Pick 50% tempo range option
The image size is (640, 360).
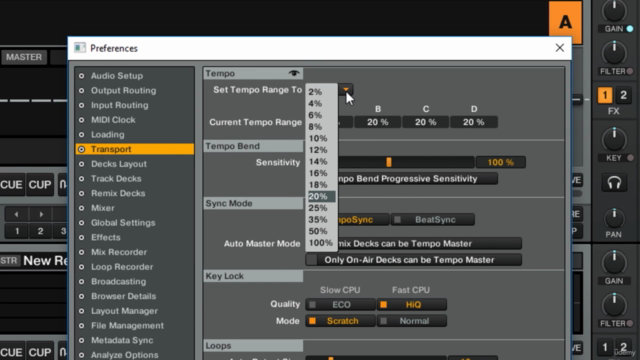coord(318,231)
